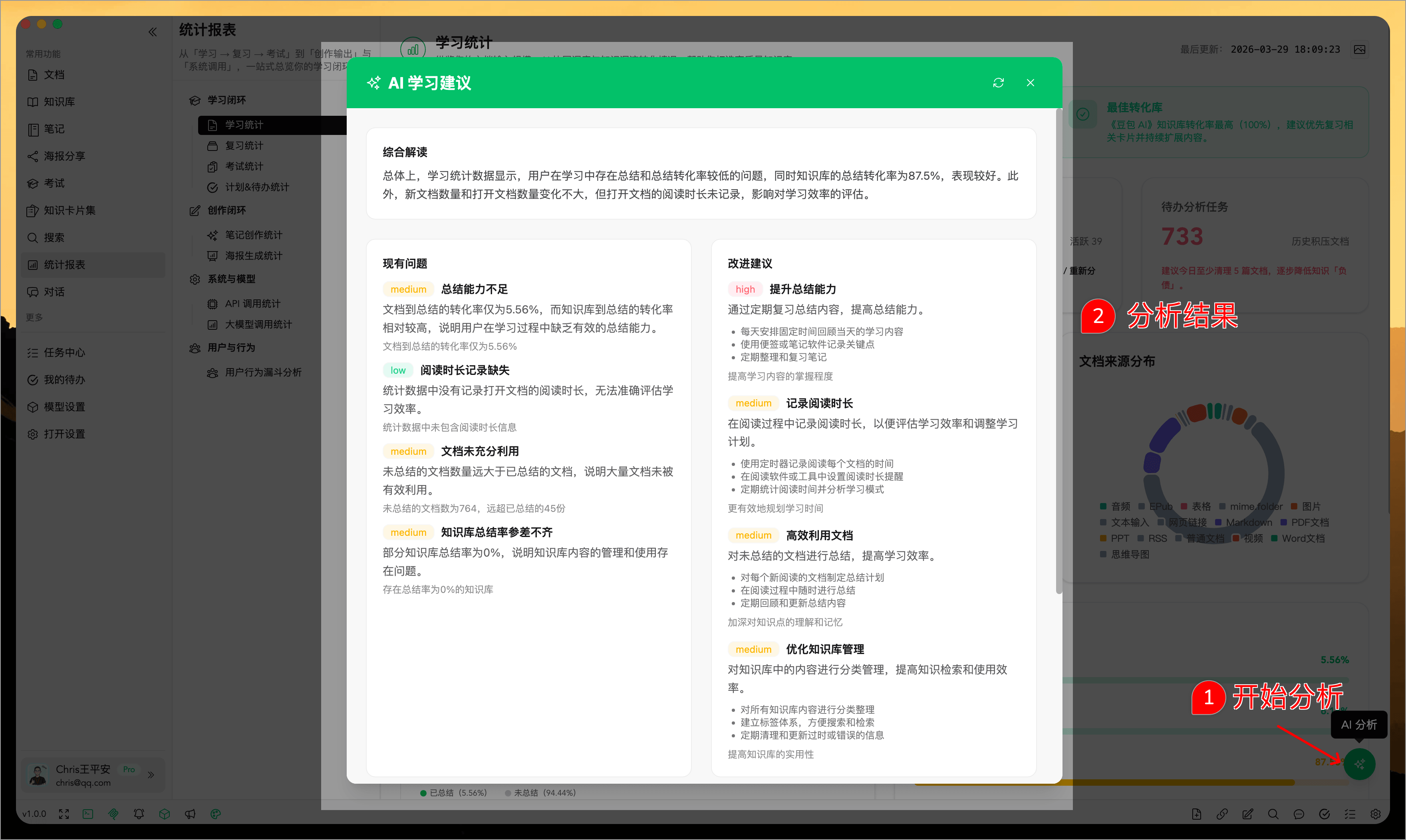Open 知识库 from the left sidebar
The width and height of the screenshot is (1406, 840).
point(60,102)
